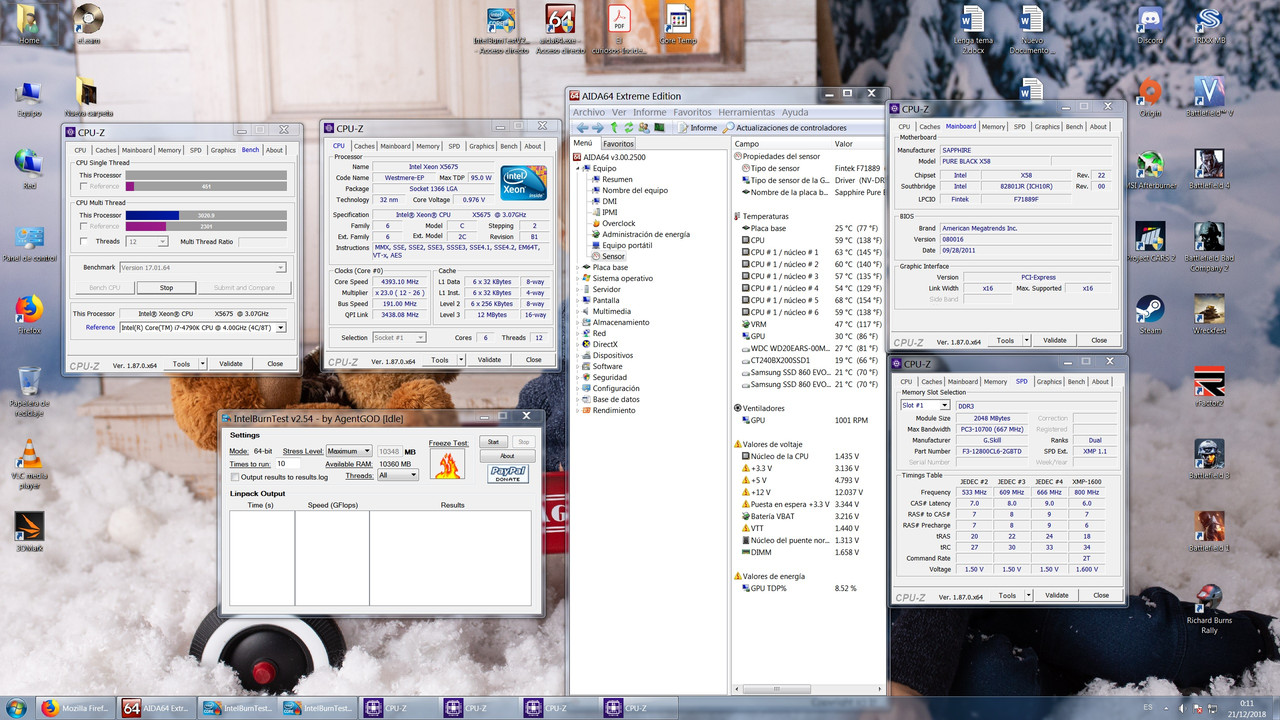Click Stop button in CPU-Z Bench

[x=166, y=287]
